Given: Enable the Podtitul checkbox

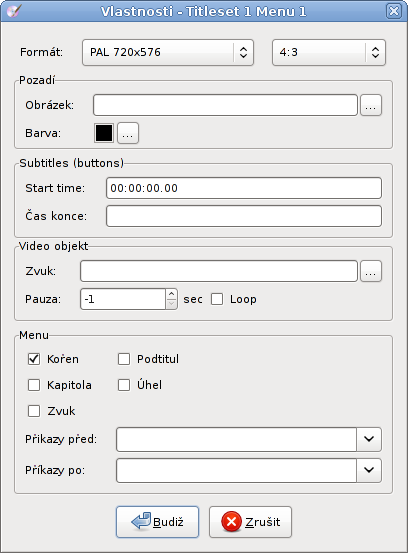Looking at the screenshot, I should (124, 359).
